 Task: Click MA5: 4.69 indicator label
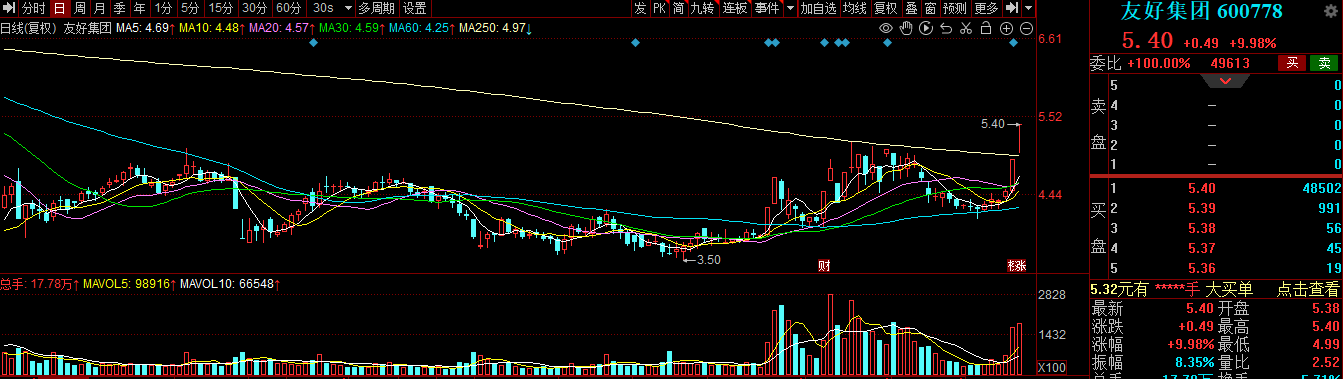(x=144, y=28)
